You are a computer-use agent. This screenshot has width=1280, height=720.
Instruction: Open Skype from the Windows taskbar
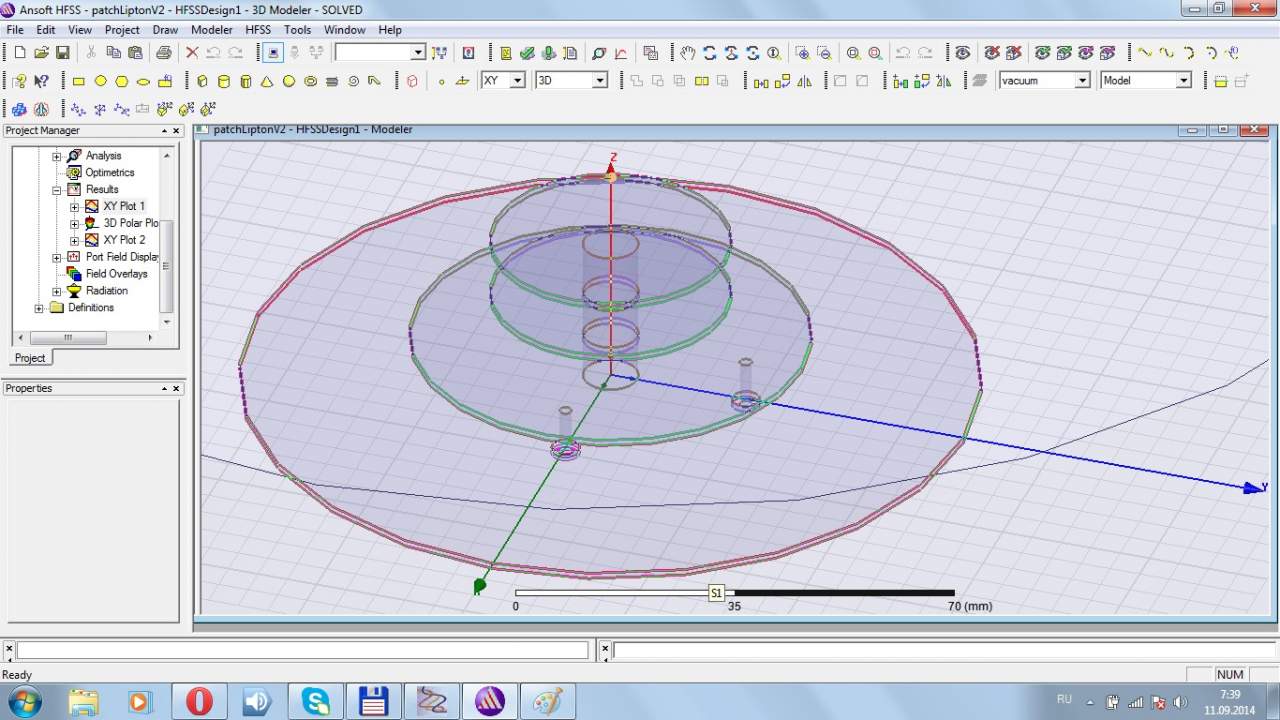point(316,701)
